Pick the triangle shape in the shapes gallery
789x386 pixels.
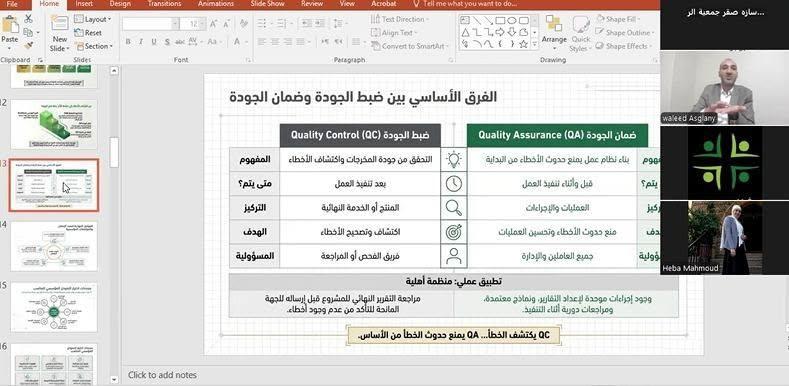point(465,32)
